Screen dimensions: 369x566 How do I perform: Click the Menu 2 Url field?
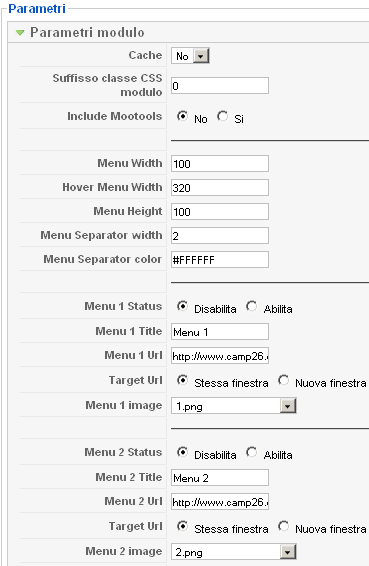click(x=220, y=501)
